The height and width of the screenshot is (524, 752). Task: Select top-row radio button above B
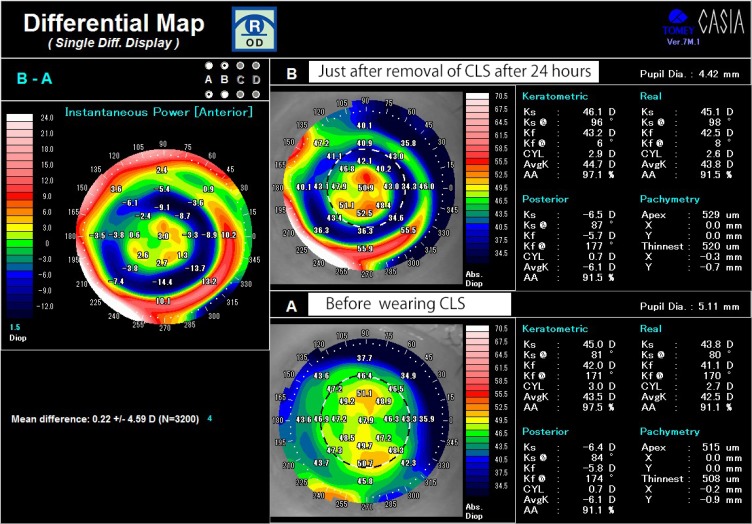224,66
